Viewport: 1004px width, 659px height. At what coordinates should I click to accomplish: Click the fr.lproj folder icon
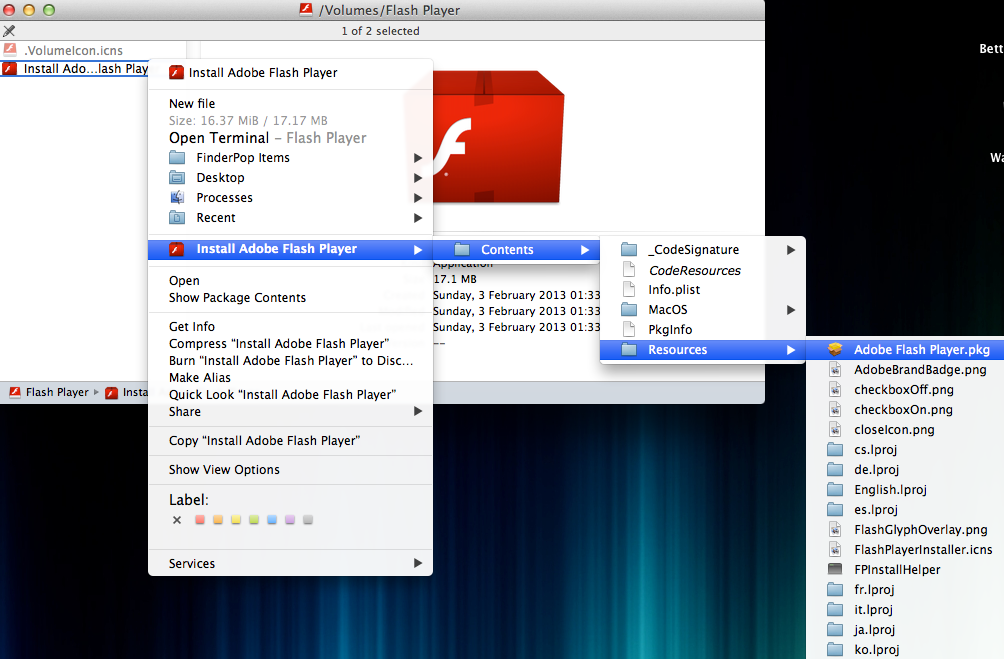point(835,589)
